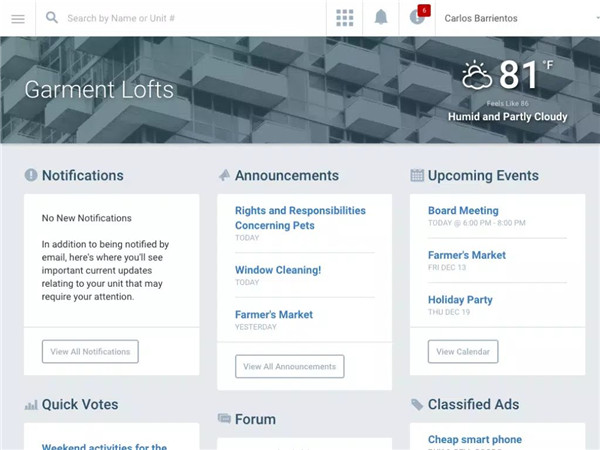Click the Forum chat bubble icon

point(224,419)
